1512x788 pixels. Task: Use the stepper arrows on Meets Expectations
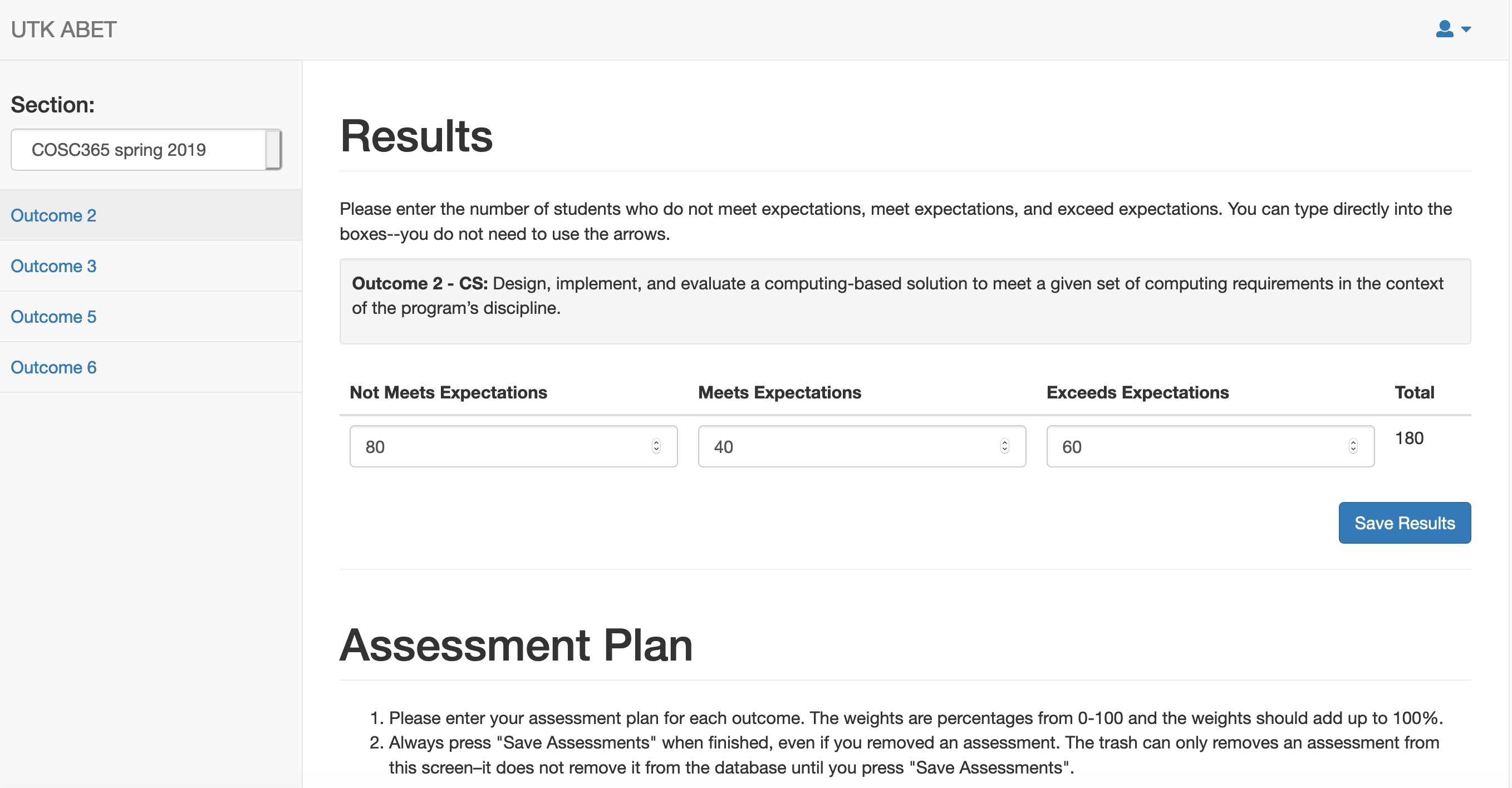[x=1005, y=446]
